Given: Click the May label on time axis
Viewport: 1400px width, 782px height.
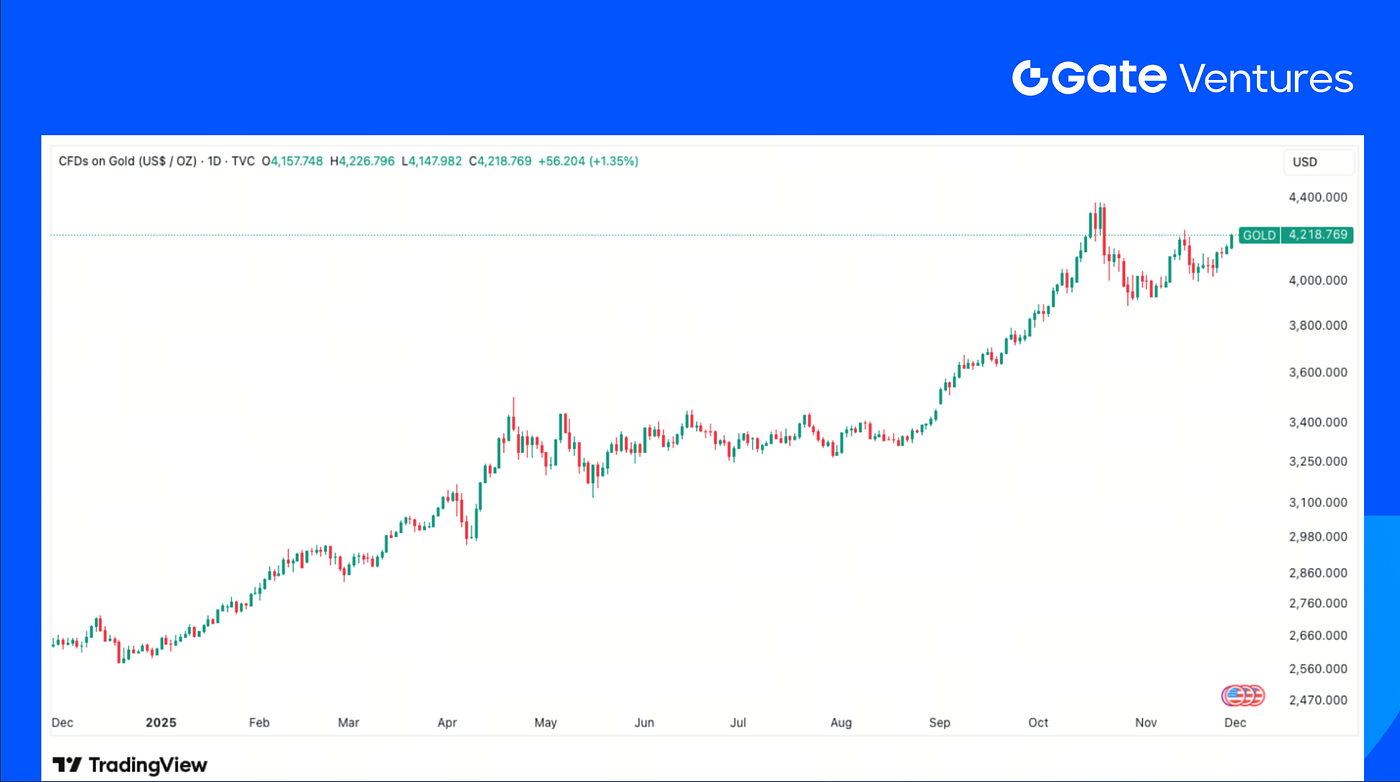Looking at the screenshot, I should pos(545,722).
